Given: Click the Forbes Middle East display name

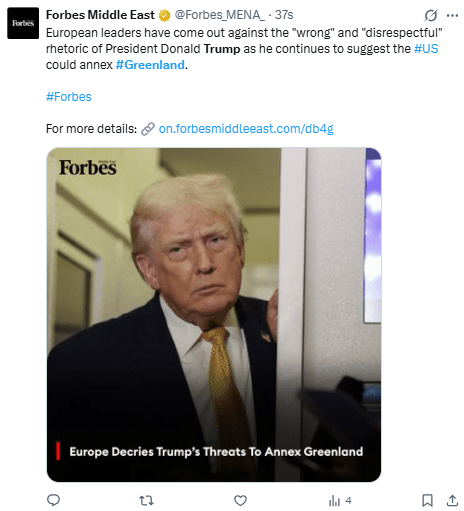Looking at the screenshot, I should click(100, 15).
